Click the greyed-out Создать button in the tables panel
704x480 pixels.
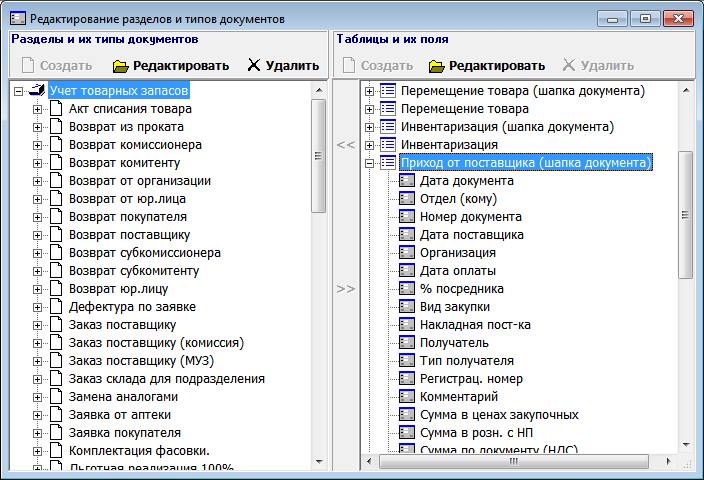pyautogui.click(x=378, y=66)
